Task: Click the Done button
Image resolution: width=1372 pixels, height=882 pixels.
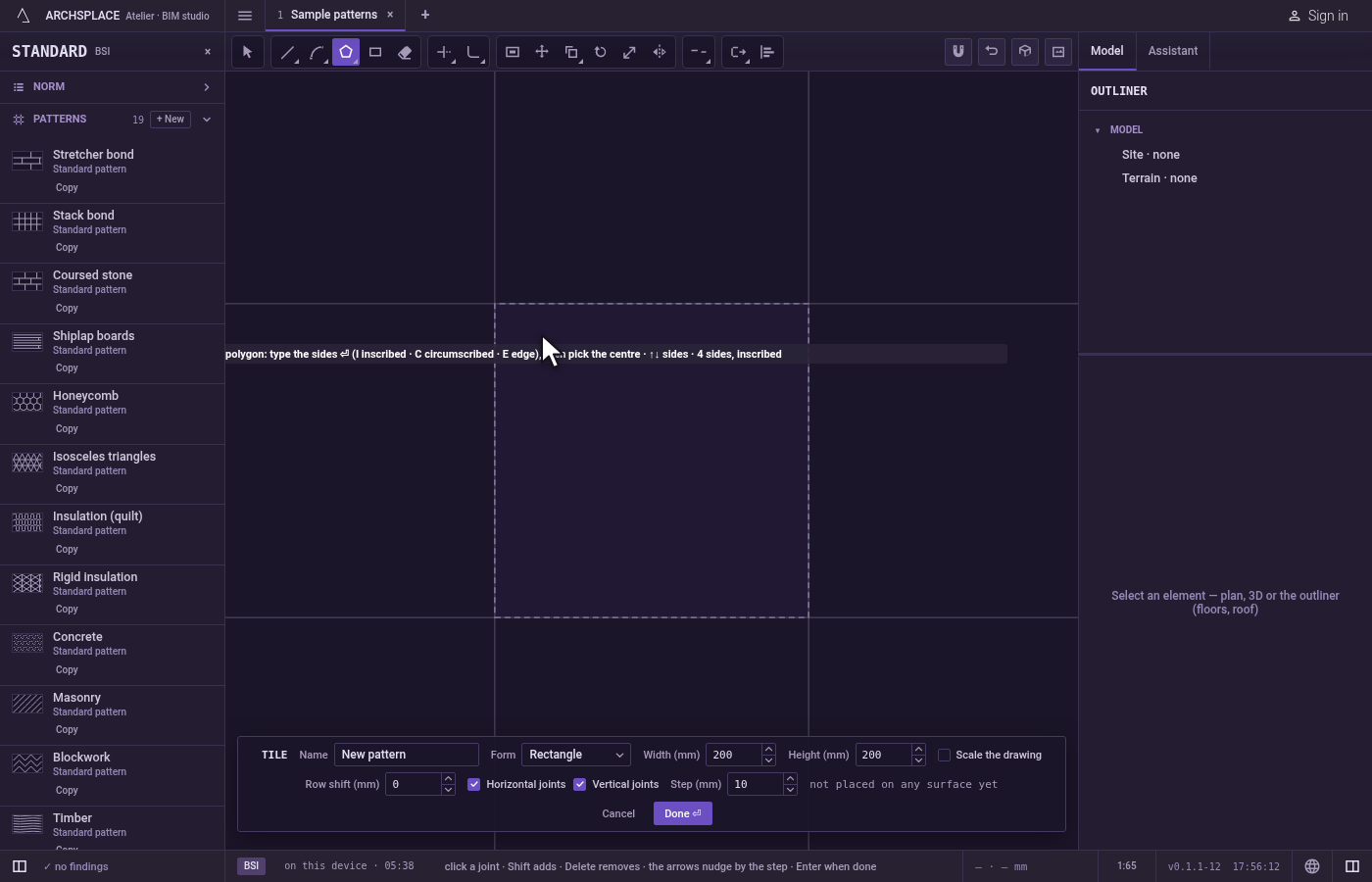Action: point(683,813)
